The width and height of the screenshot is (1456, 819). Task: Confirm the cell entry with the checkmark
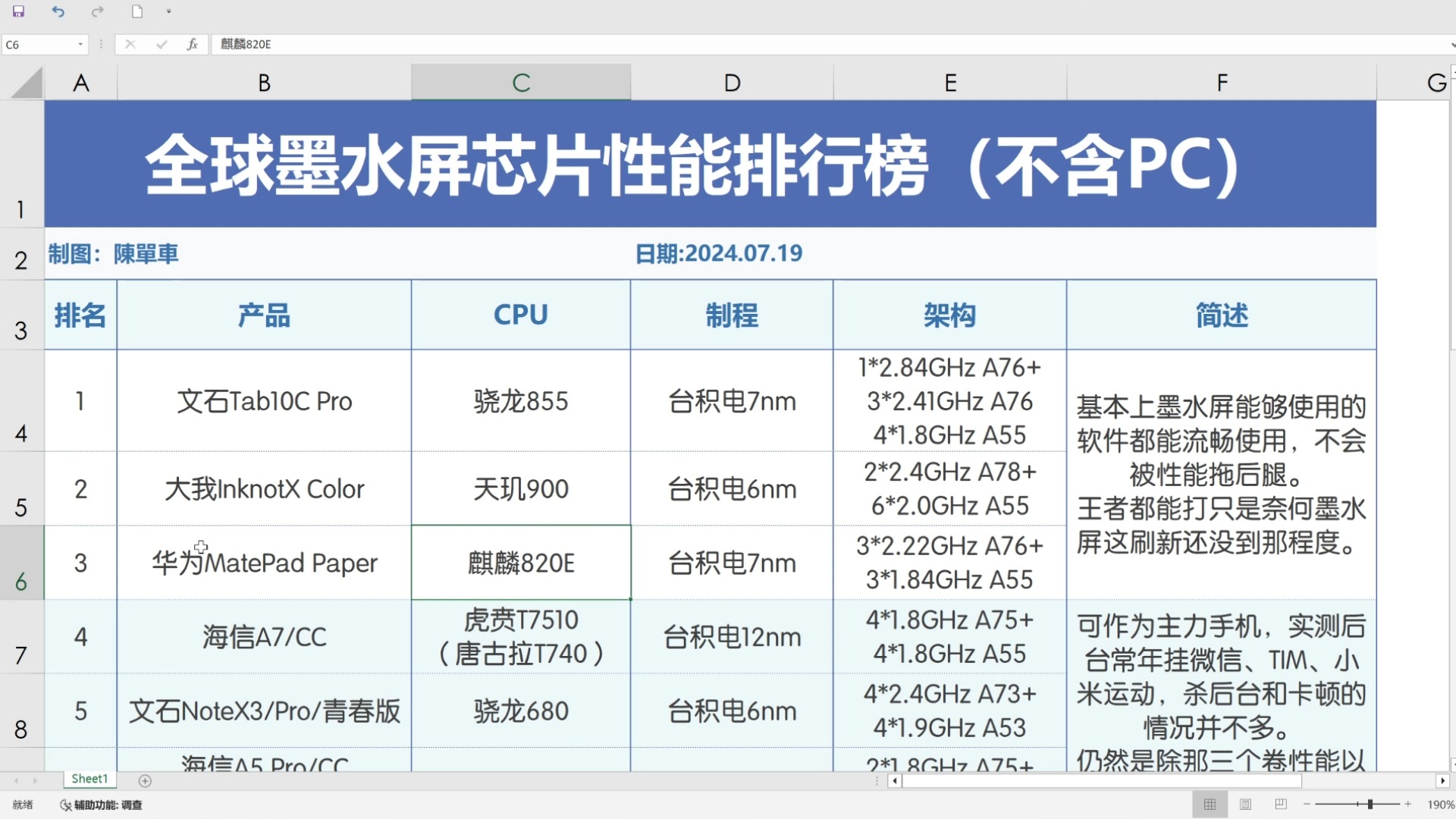click(x=161, y=44)
